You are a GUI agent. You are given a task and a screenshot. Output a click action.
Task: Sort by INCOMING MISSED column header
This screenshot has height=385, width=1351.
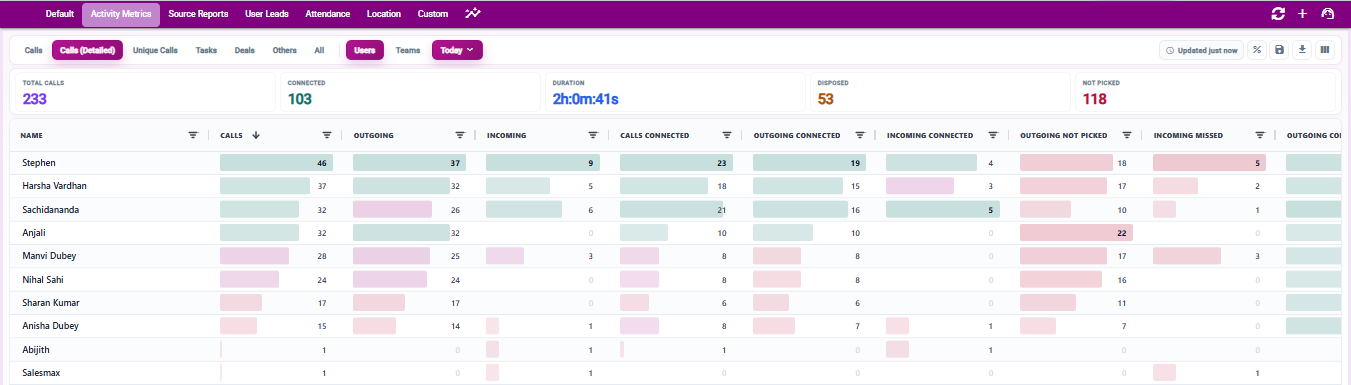1188,135
